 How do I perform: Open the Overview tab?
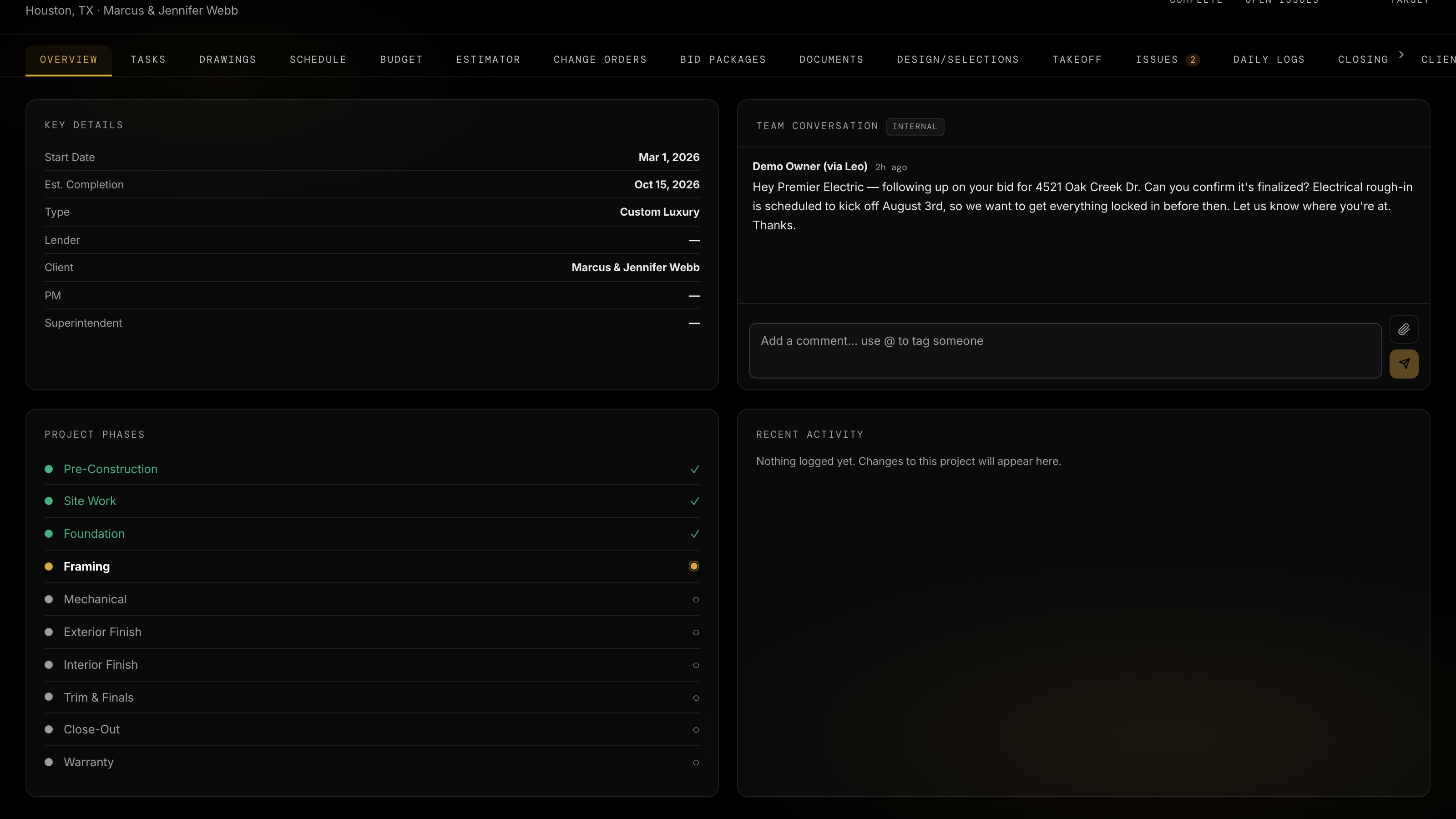click(x=68, y=60)
